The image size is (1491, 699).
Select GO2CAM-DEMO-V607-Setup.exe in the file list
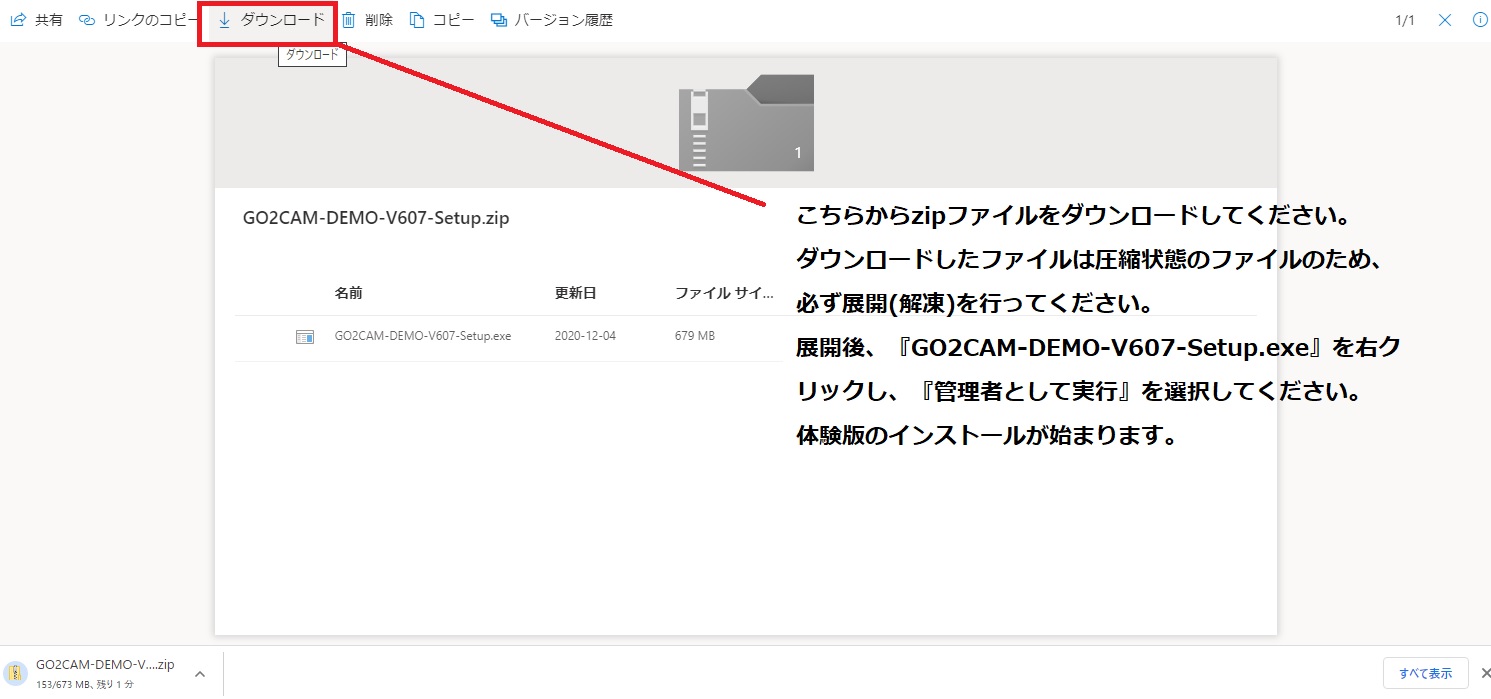[x=422, y=336]
